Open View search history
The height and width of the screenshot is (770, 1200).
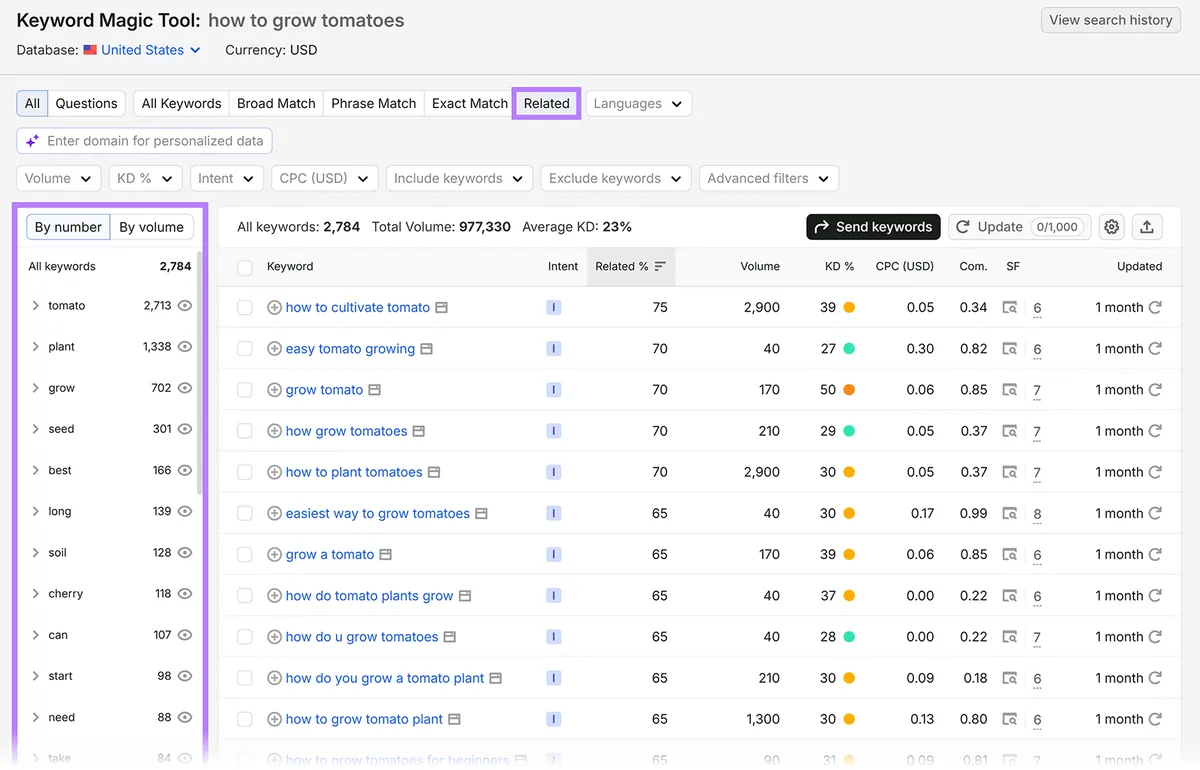[1111, 20]
